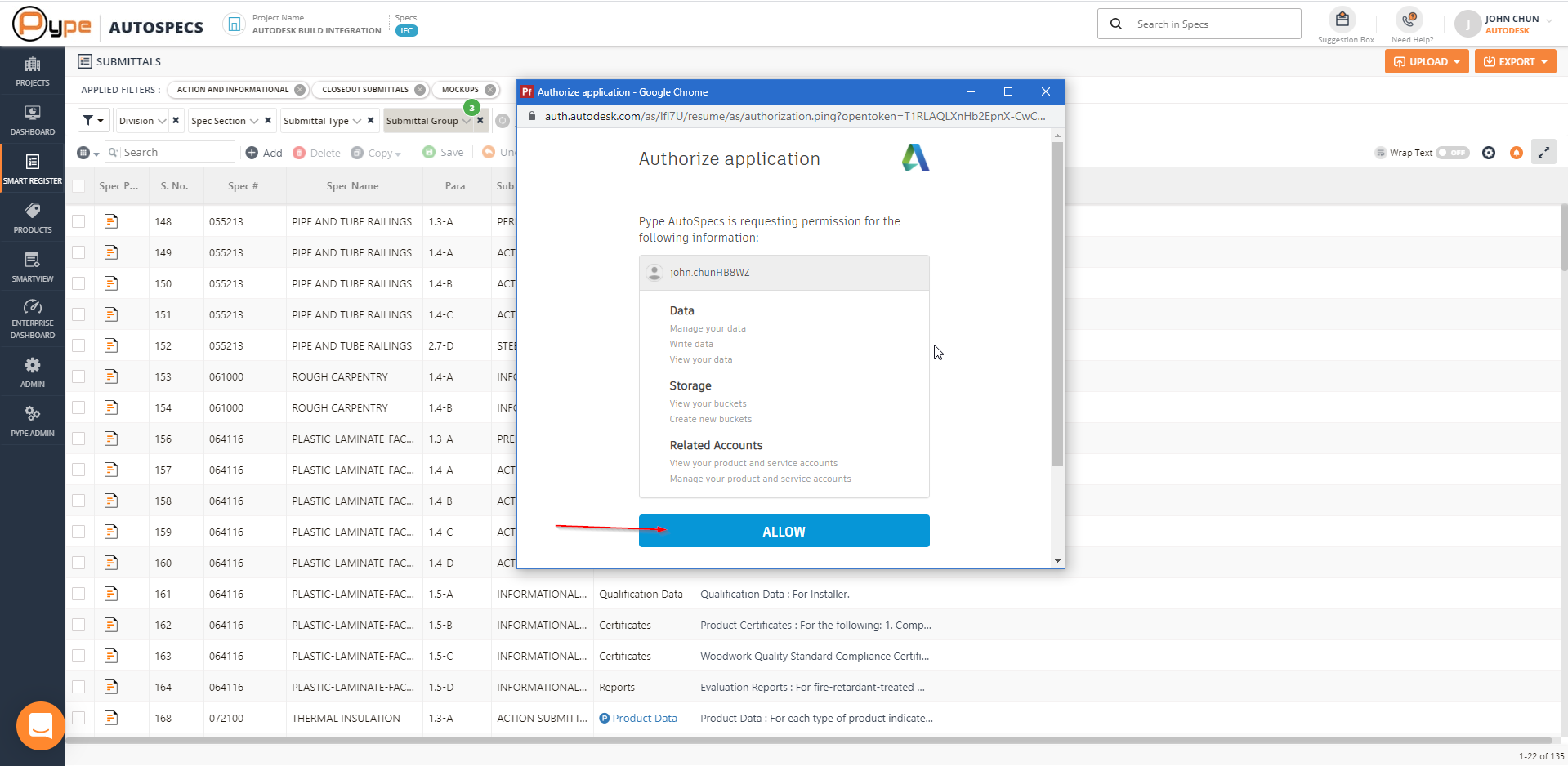This screenshot has width=1568, height=766.
Task: Click the popup address bar URL
Action: click(x=795, y=116)
